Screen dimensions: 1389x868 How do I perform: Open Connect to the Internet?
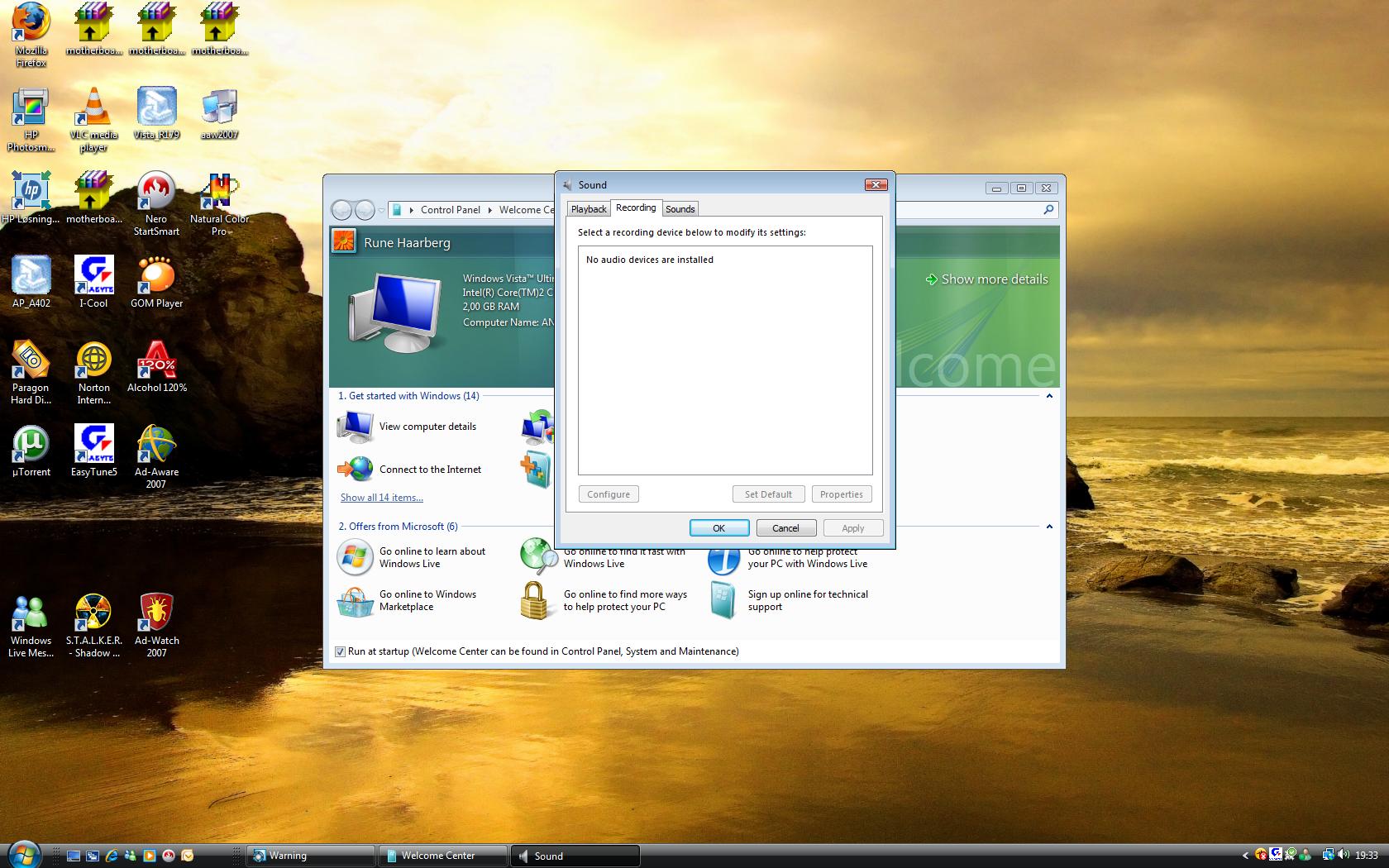(410, 469)
